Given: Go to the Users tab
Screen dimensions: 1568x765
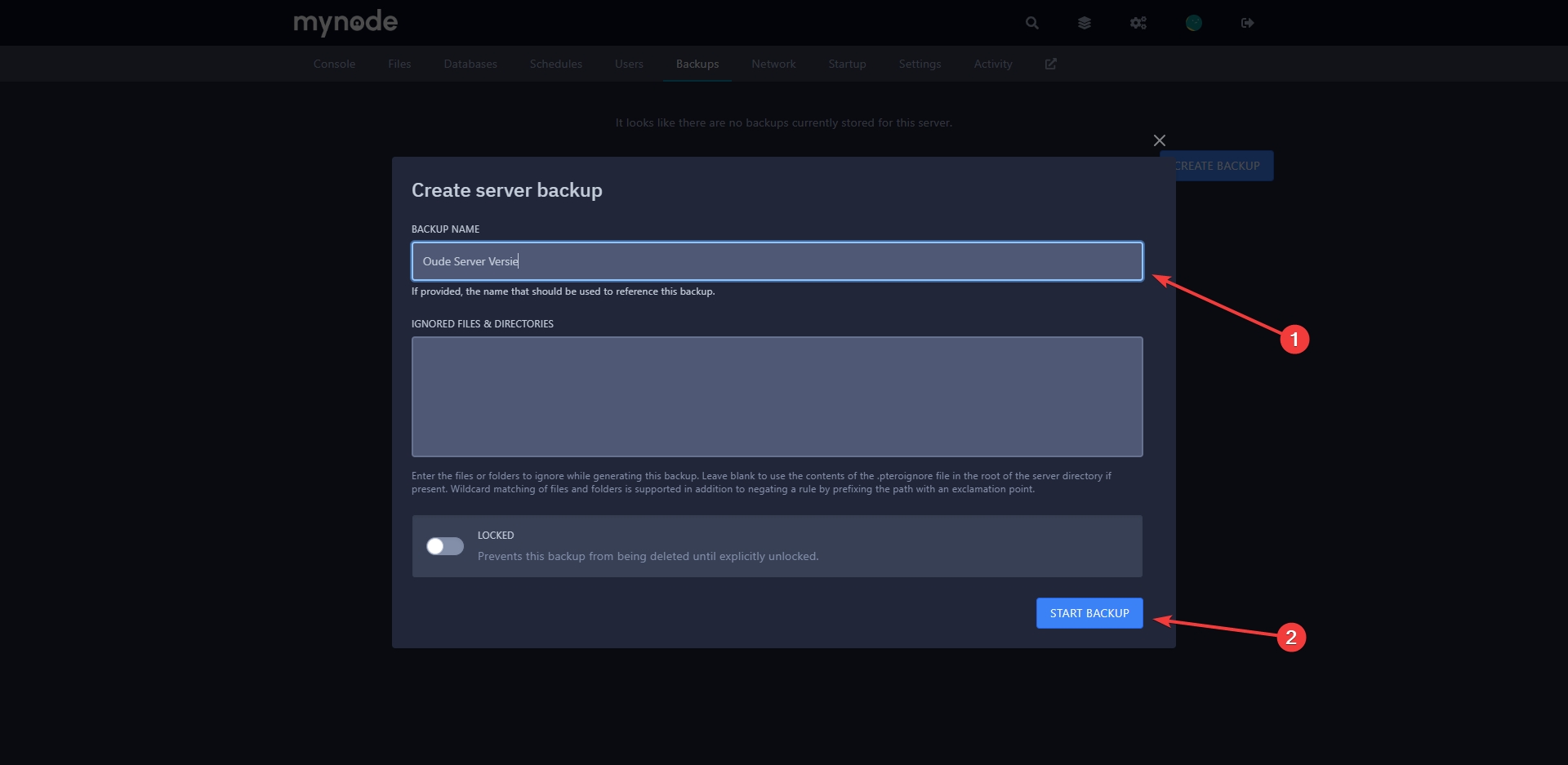Looking at the screenshot, I should tap(629, 64).
